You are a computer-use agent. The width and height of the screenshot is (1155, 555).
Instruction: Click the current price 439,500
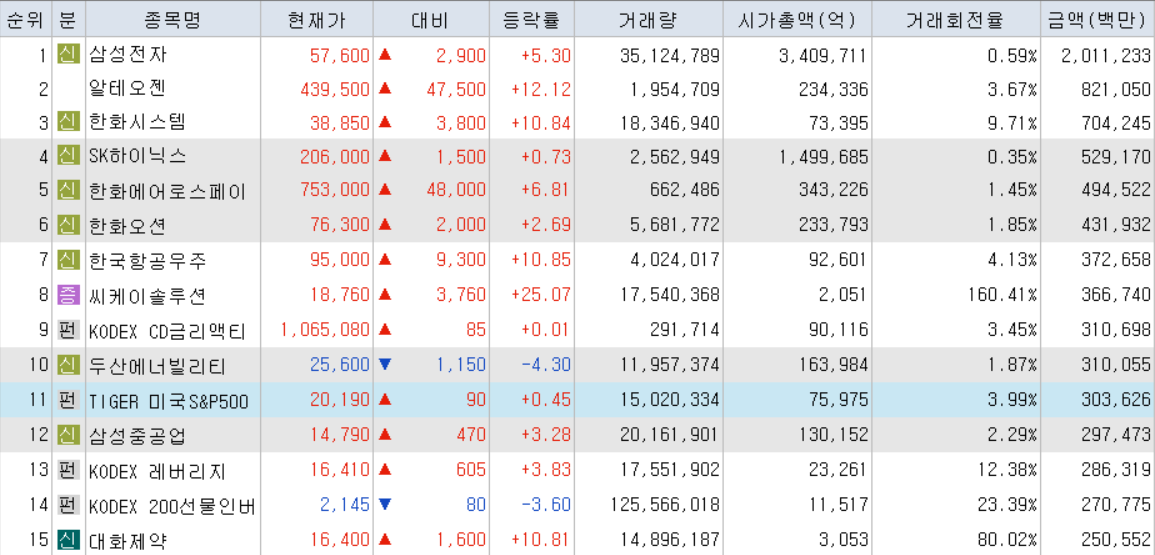coord(334,90)
